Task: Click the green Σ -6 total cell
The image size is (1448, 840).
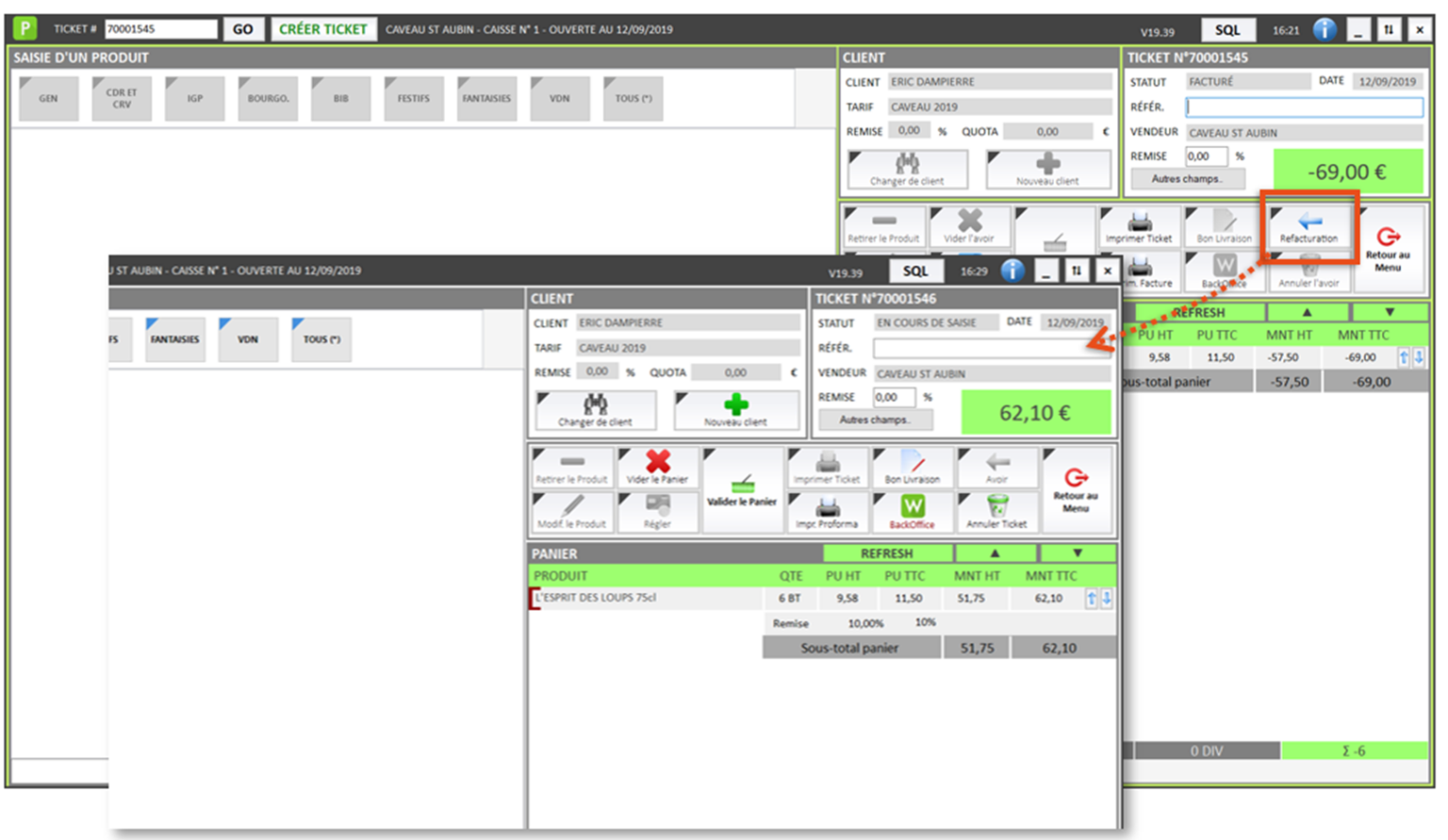Action: coord(1353,750)
